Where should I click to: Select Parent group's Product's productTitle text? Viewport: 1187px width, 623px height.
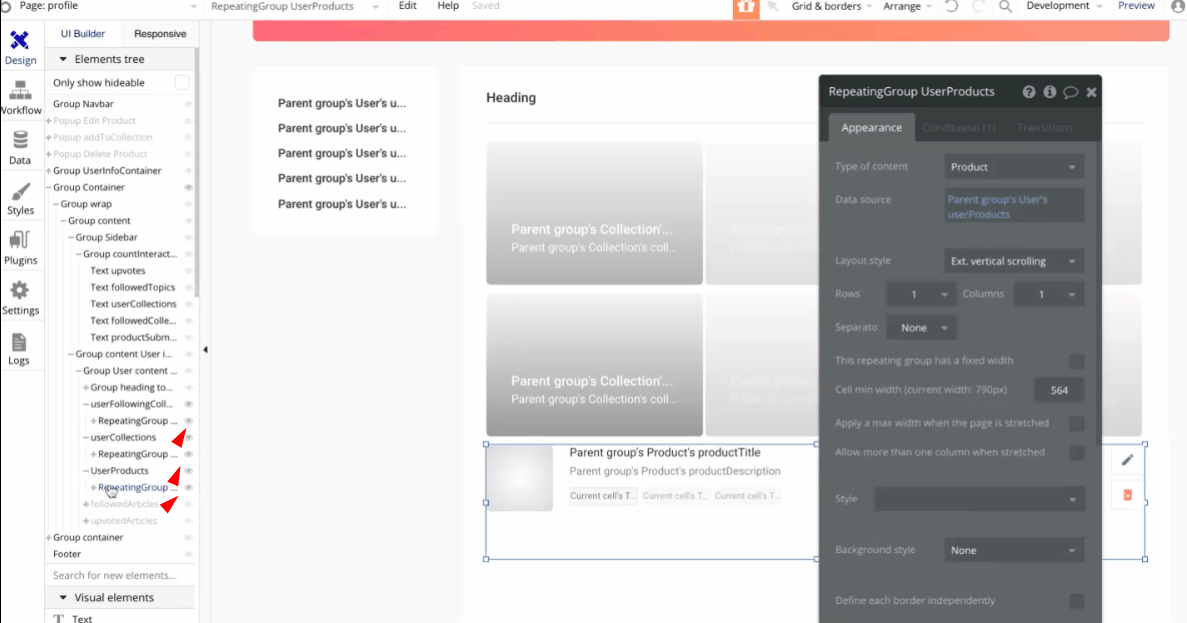(665, 453)
